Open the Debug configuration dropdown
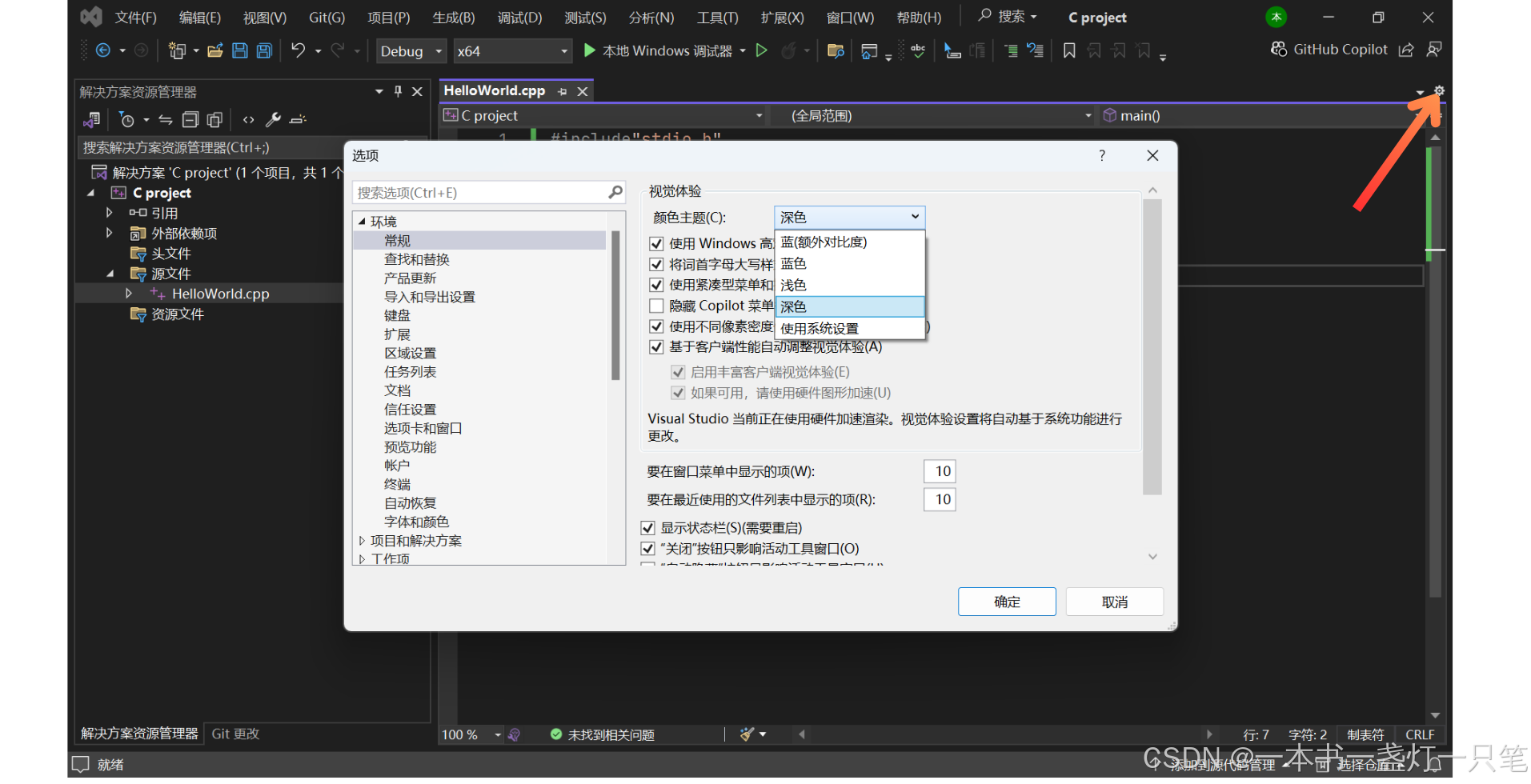The width and height of the screenshot is (1531, 784). pyautogui.click(x=411, y=51)
